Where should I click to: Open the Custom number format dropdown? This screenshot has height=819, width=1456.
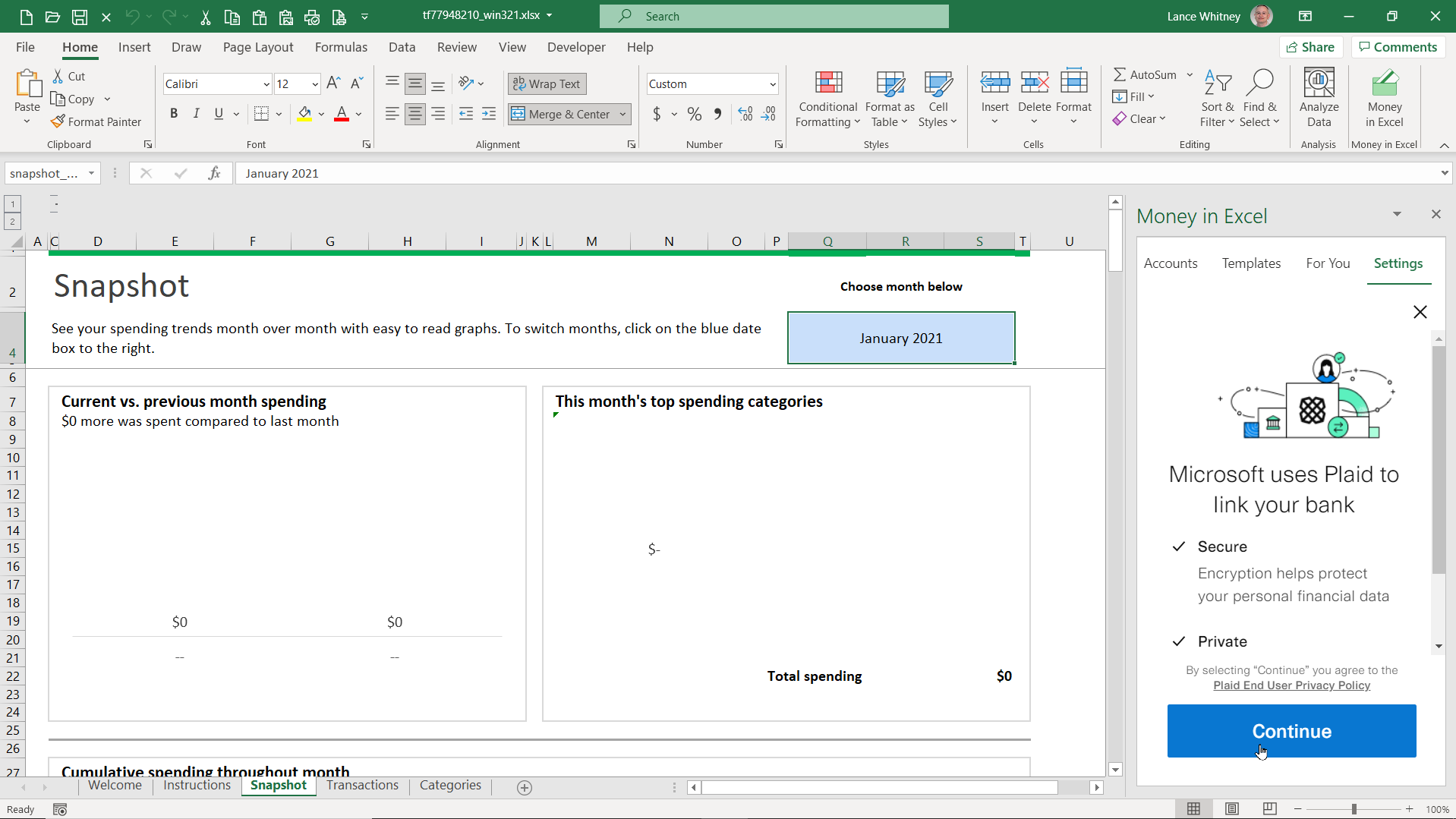tap(773, 84)
